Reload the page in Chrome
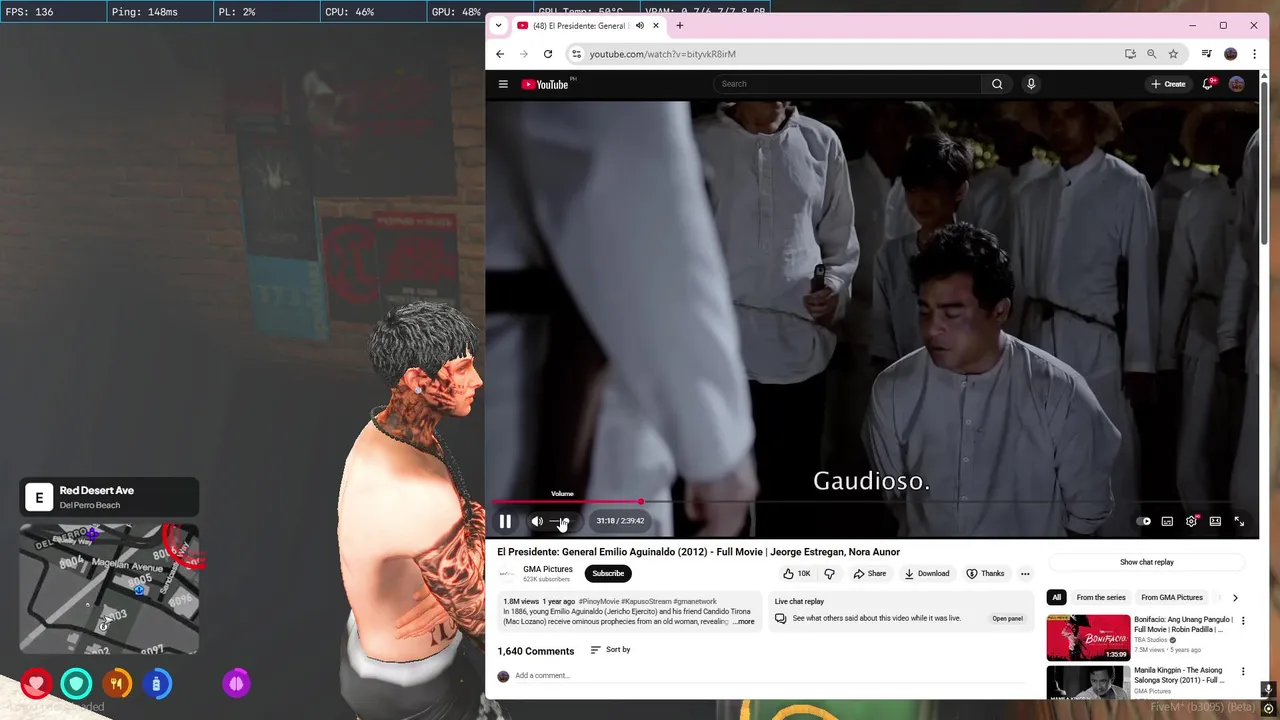This screenshot has height=720, width=1280. click(548, 54)
